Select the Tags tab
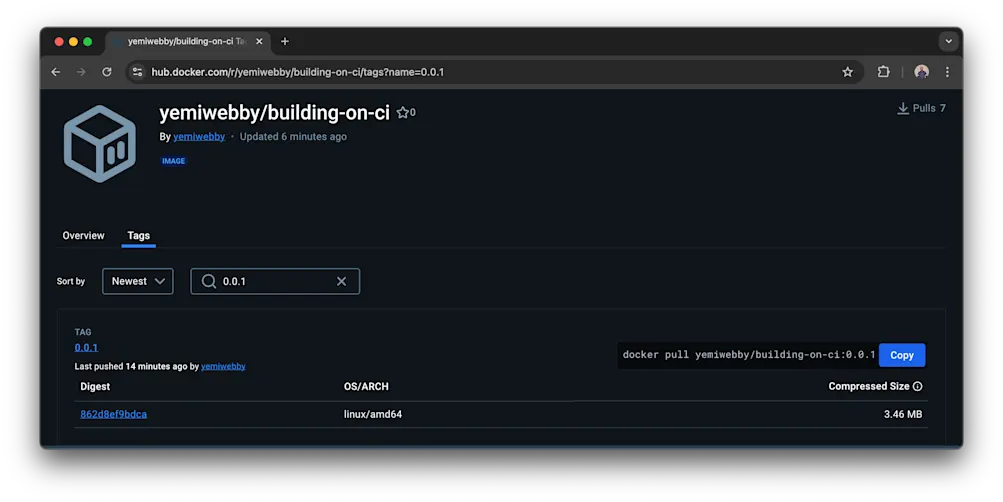Screen dimensions: 1003x502 click(138, 236)
